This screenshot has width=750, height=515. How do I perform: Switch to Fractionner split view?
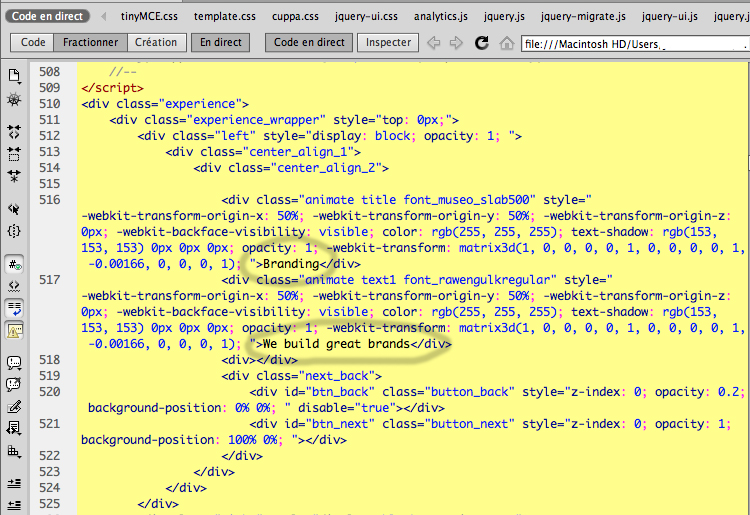coord(90,43)
